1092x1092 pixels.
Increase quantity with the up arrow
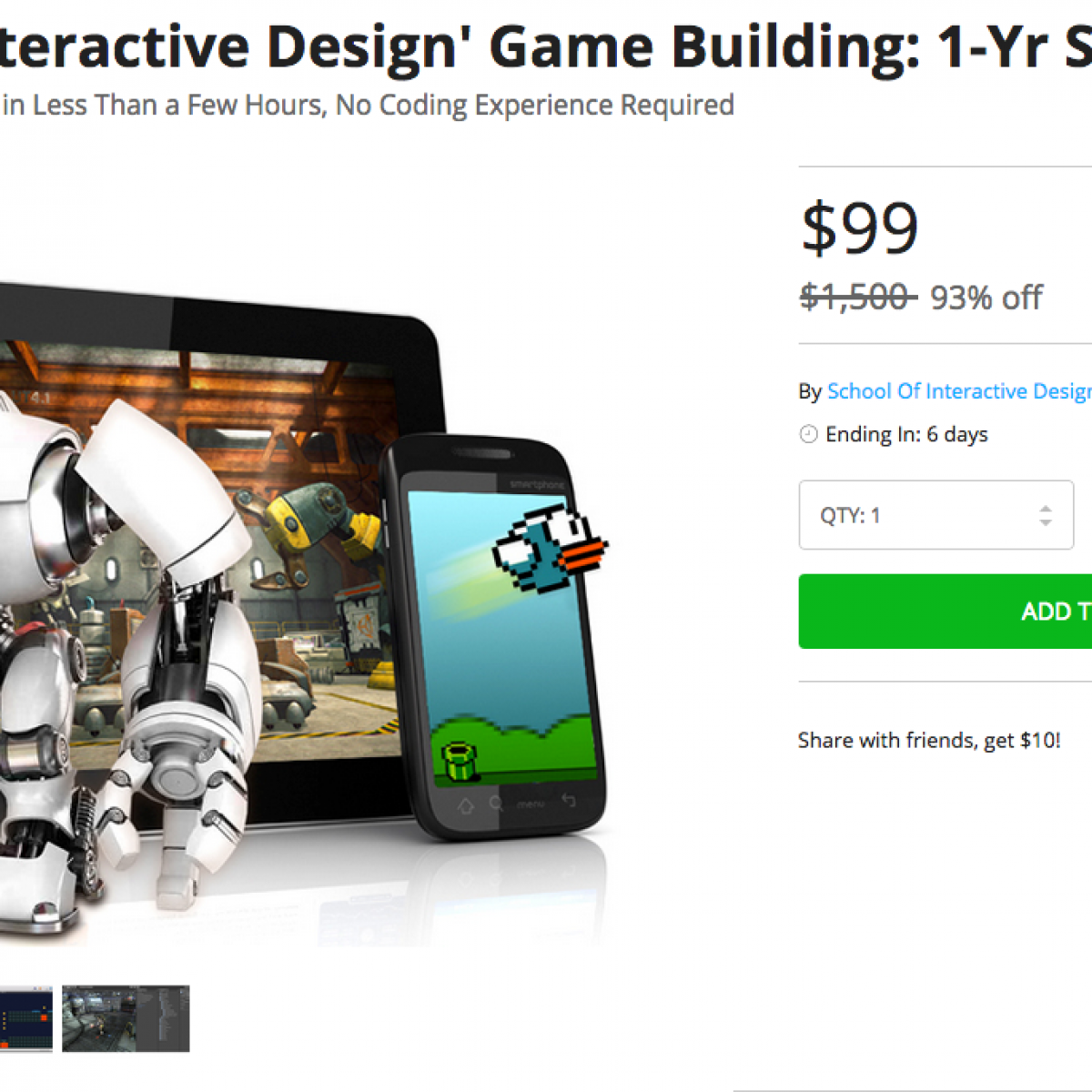point(1046,509)
